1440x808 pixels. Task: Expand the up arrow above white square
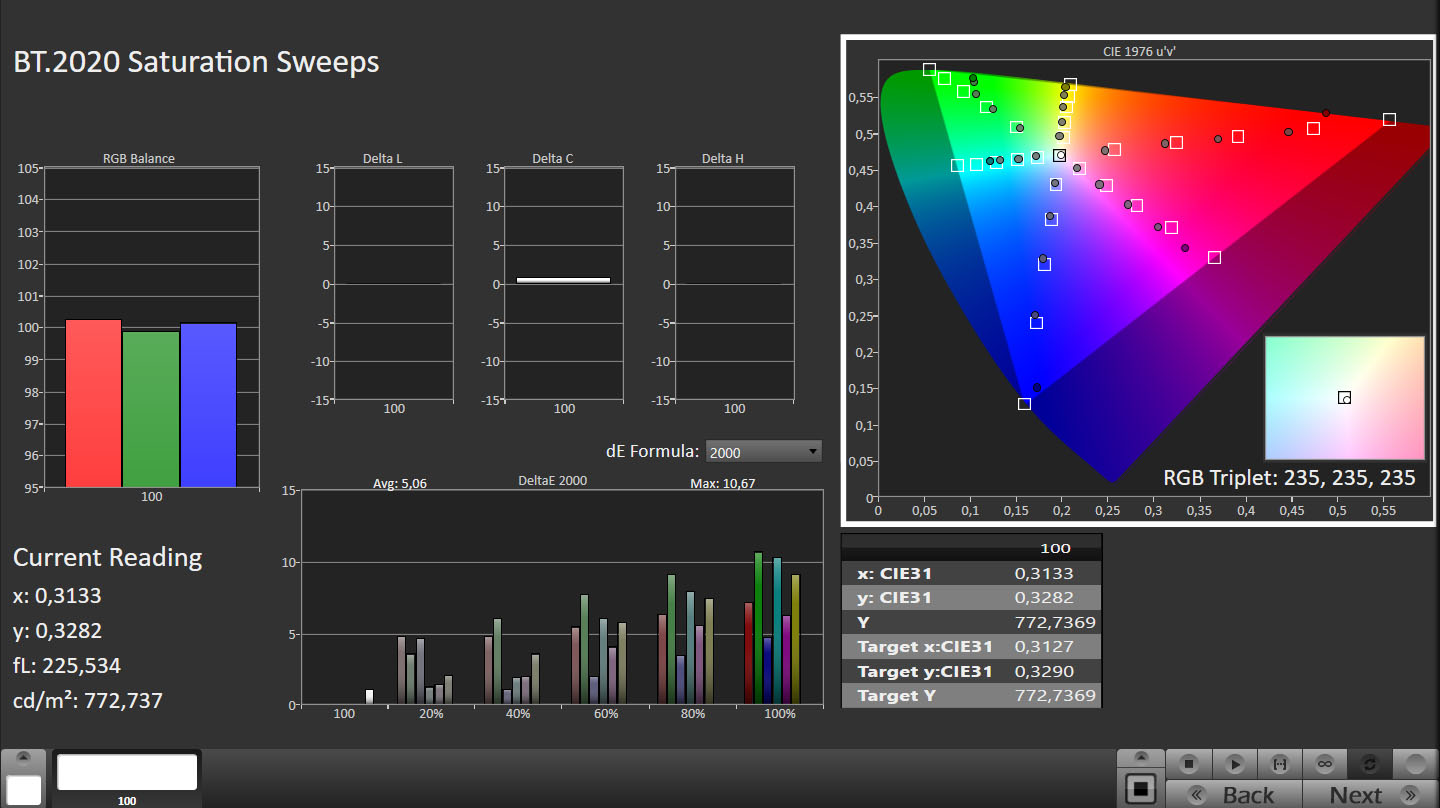24,759
